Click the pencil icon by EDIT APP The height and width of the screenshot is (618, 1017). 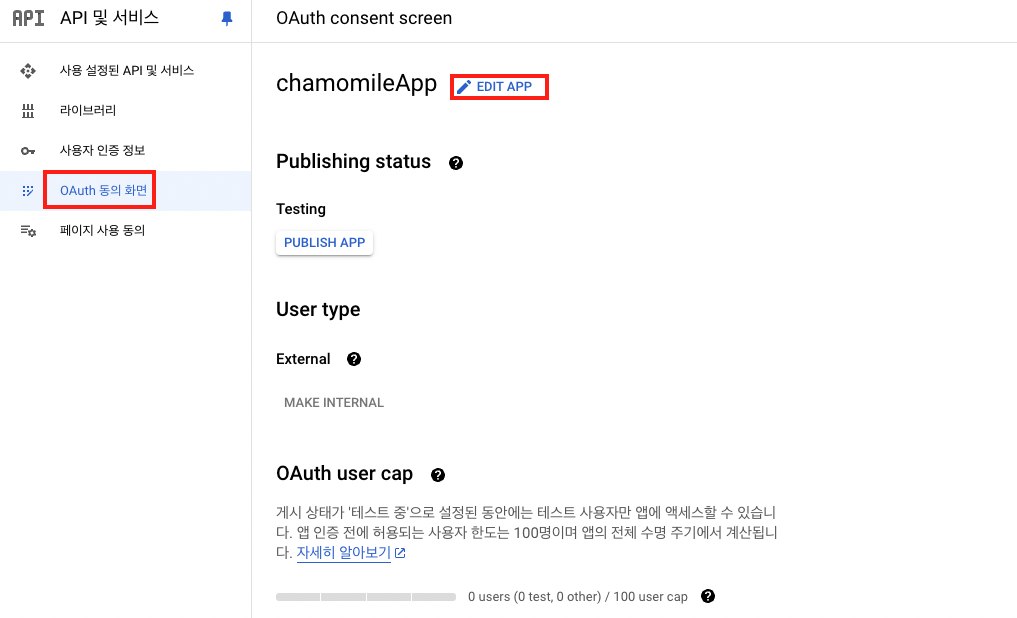tap(463, 87)
